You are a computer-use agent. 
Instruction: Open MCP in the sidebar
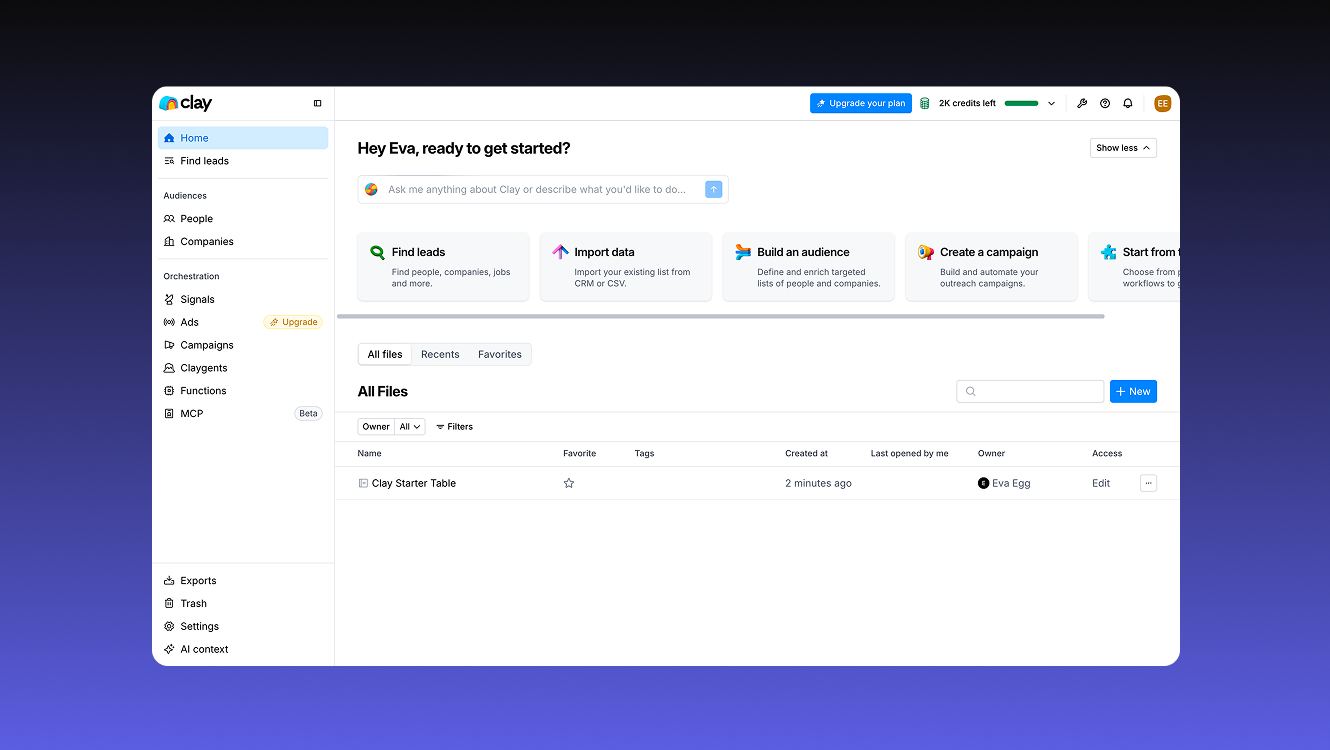coord(243,414)
